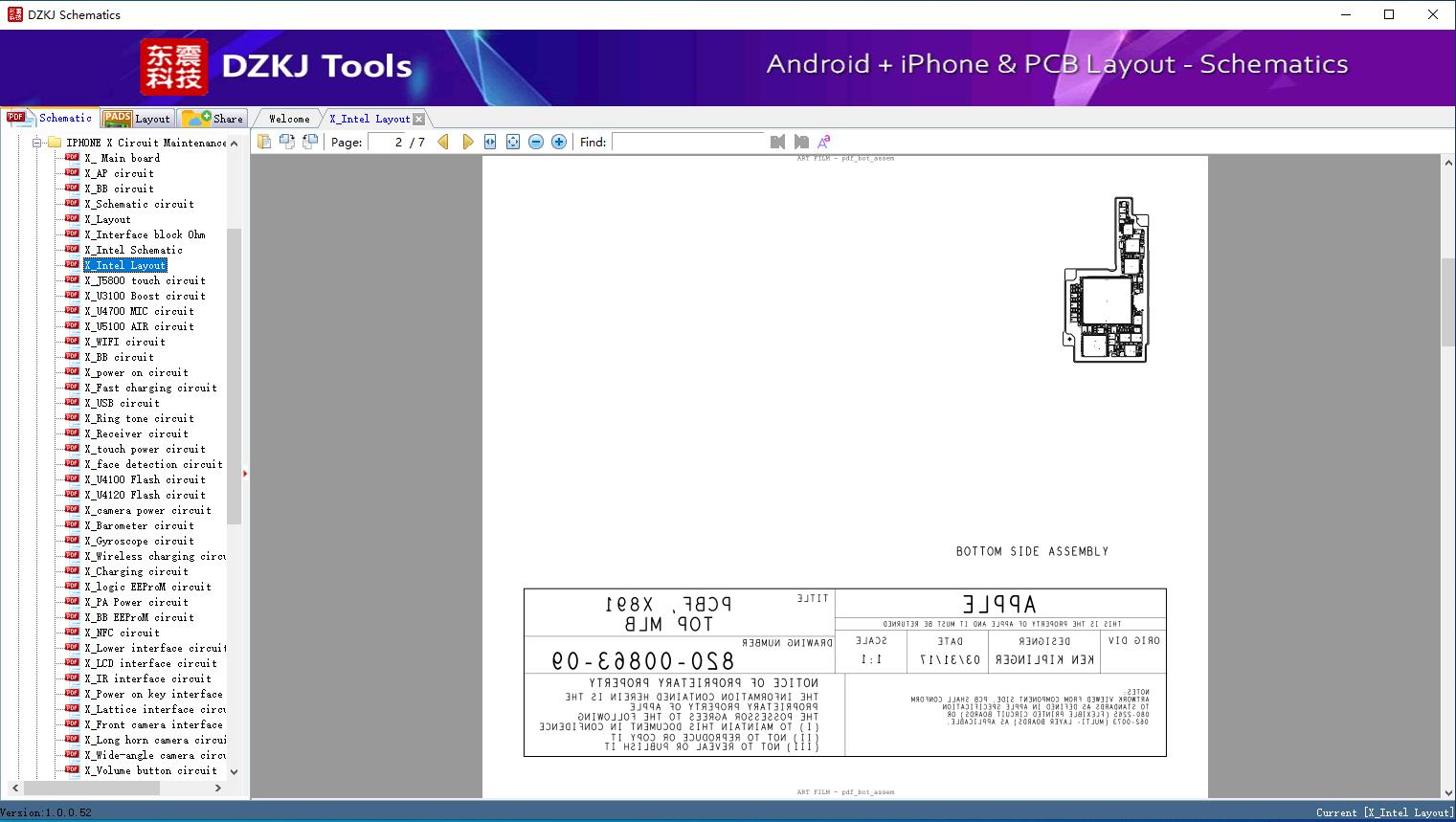1456x822 pixels.
Task: Click the copy page icon in toolbar
Action: point(263,142)
